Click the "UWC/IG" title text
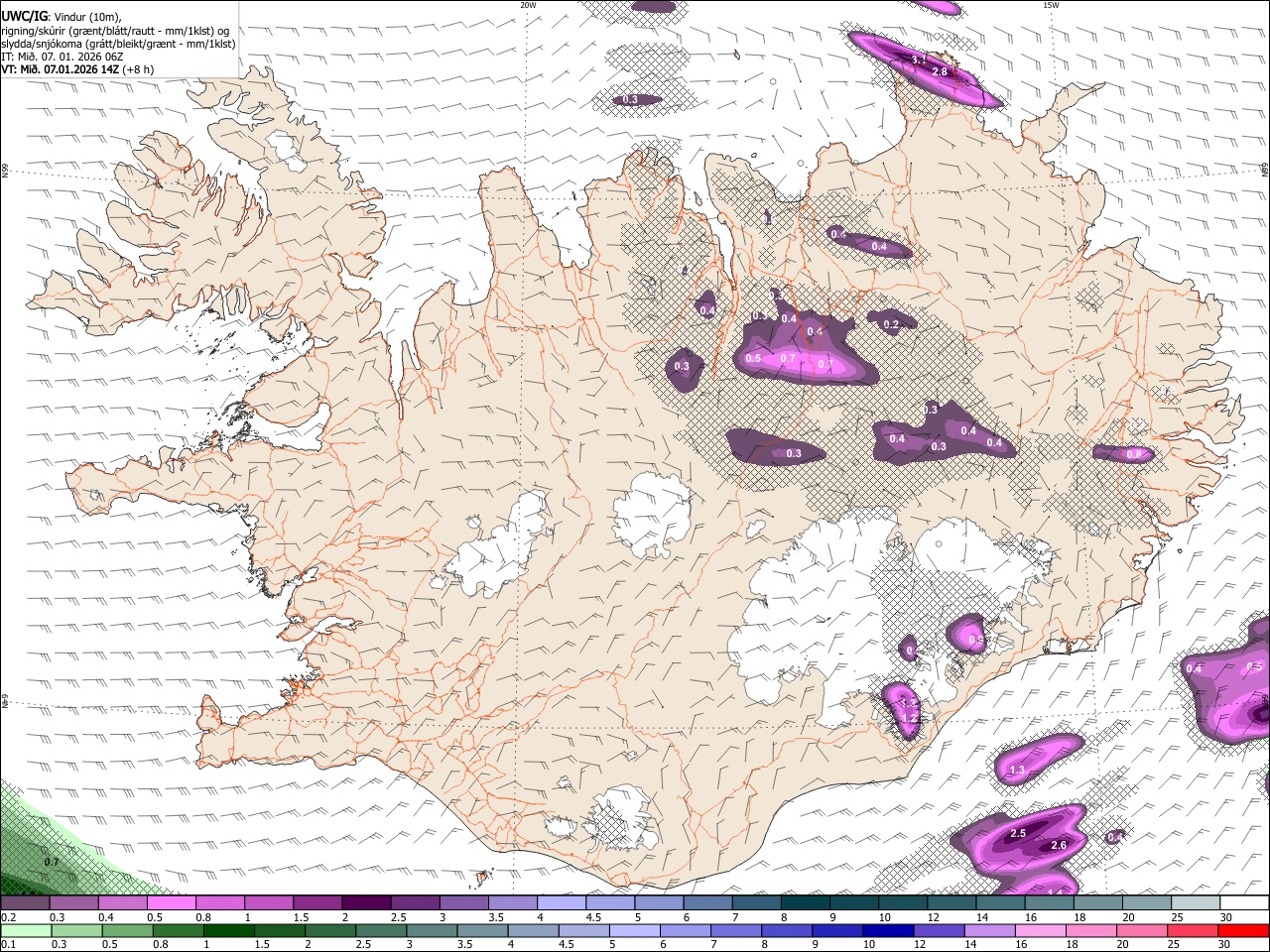Screen dimensions: 1270x952 tap(24, 16)
